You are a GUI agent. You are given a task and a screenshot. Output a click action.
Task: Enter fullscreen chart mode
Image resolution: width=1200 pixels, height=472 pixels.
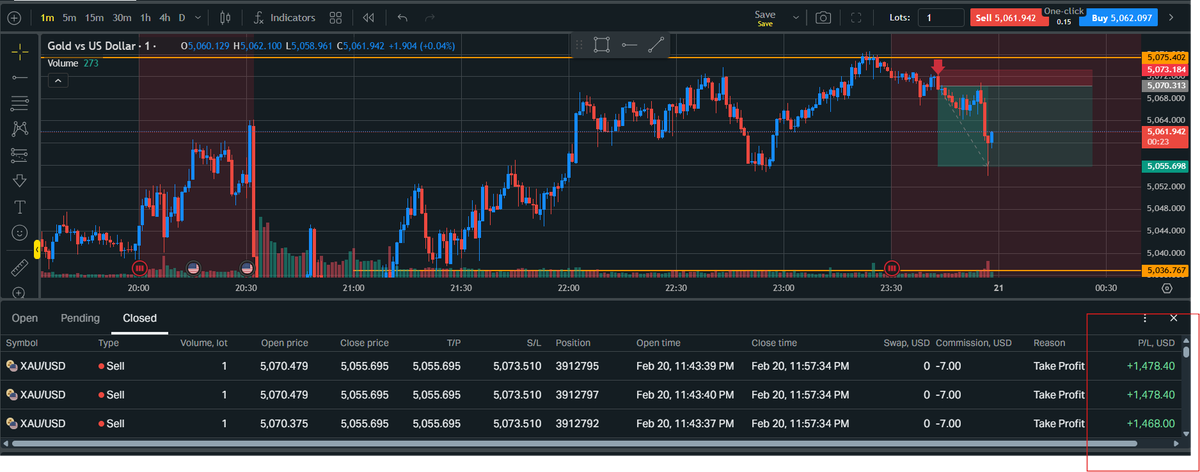pyautogui.click(x=856, y=17)
